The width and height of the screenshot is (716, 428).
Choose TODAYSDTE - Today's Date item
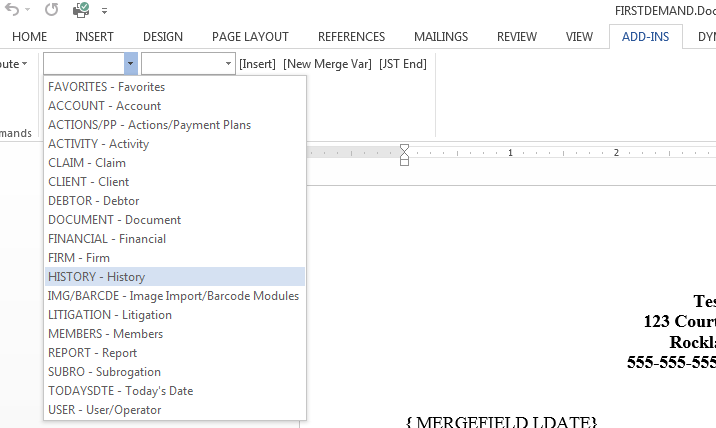coord(120,391)
